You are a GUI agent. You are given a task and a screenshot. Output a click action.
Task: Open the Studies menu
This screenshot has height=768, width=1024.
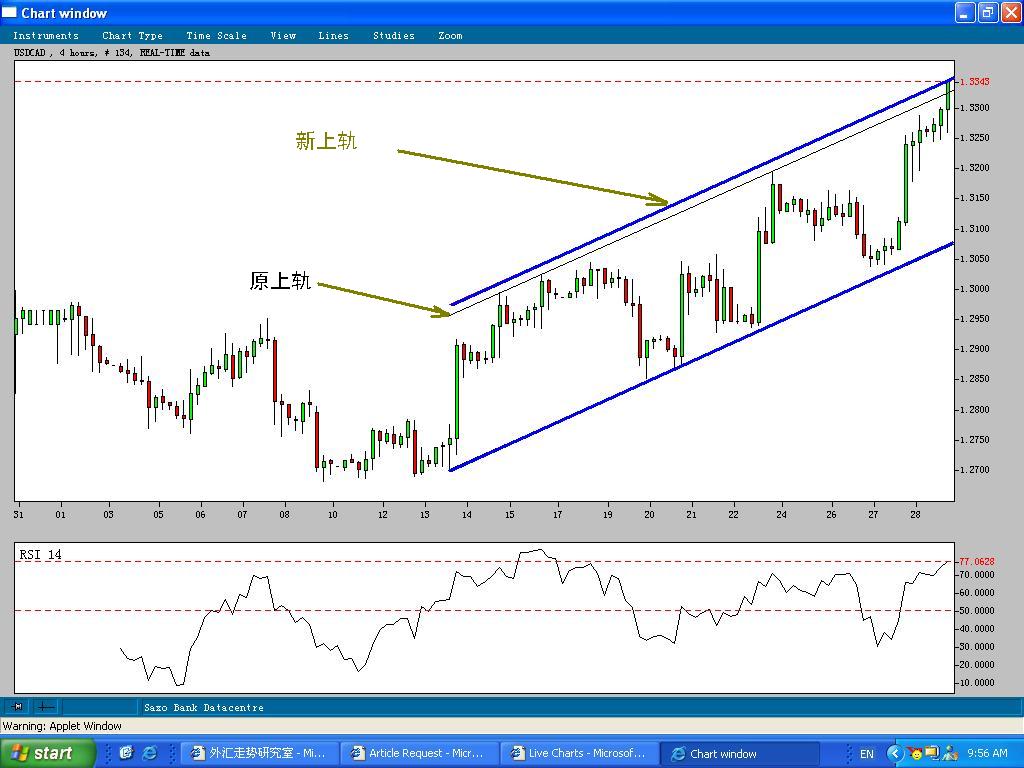coord(394,36)
